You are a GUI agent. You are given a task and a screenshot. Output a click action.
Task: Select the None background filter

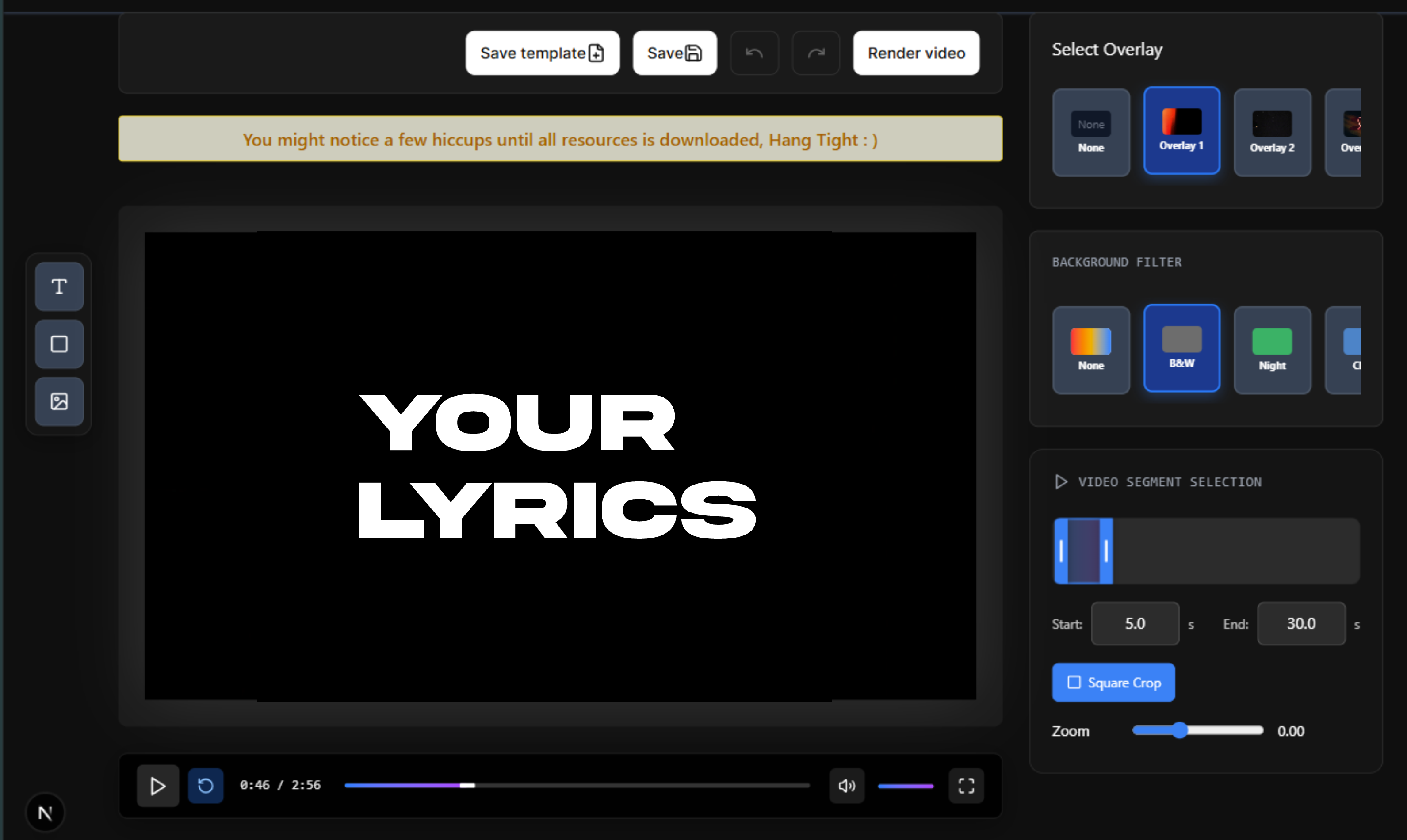[1090, 350]
